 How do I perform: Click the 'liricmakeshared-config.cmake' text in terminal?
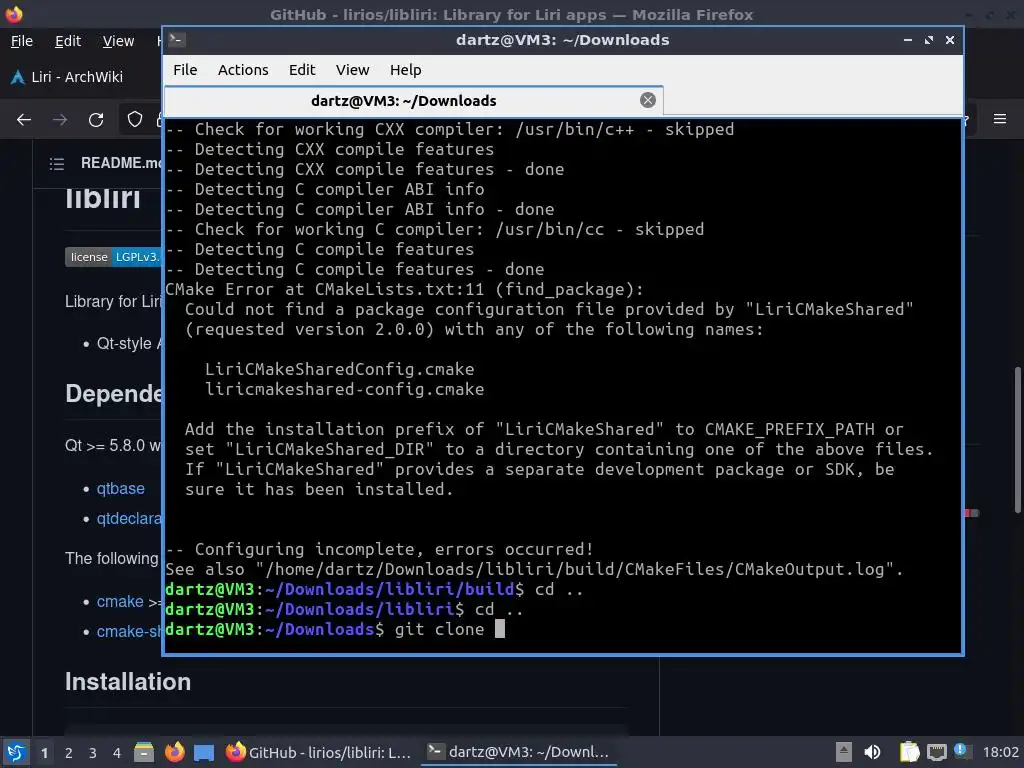coord(345,389)
